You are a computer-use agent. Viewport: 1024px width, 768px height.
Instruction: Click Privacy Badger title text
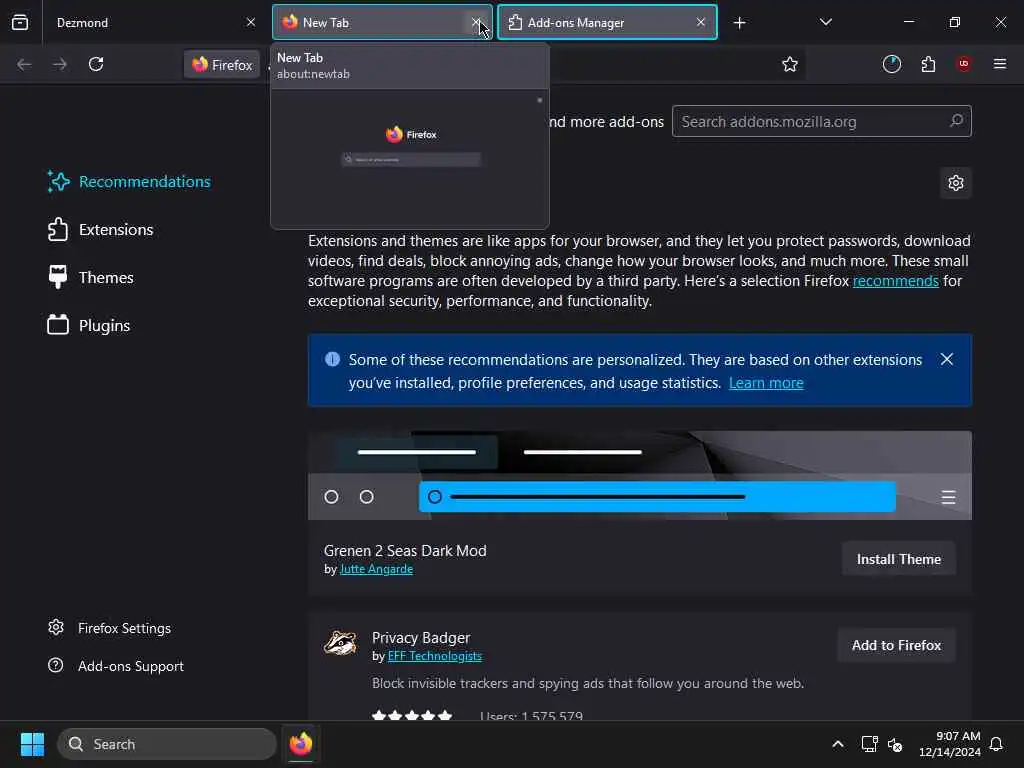tap(421, 638)
